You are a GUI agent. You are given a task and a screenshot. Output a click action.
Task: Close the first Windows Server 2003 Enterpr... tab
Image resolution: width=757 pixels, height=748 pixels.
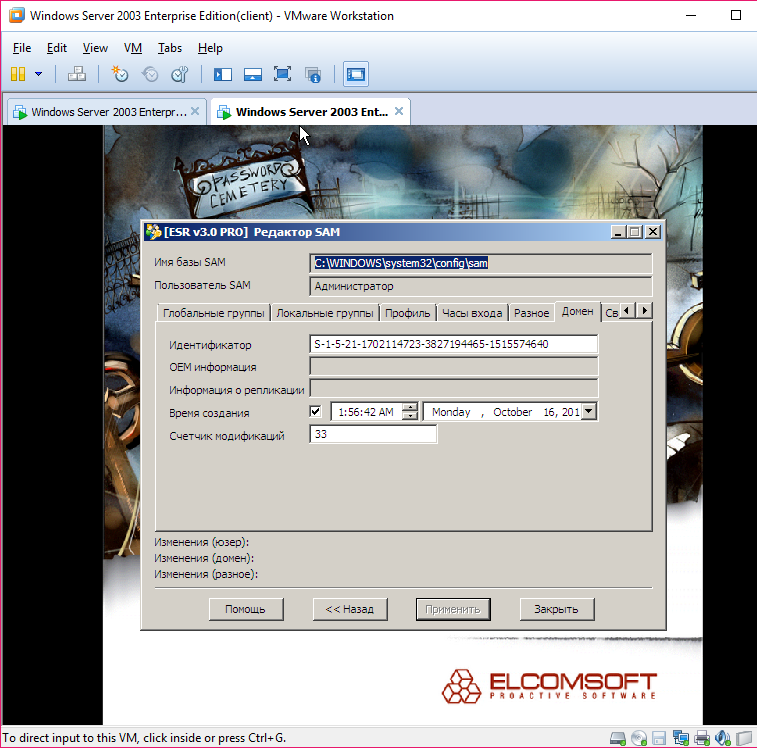195,112
